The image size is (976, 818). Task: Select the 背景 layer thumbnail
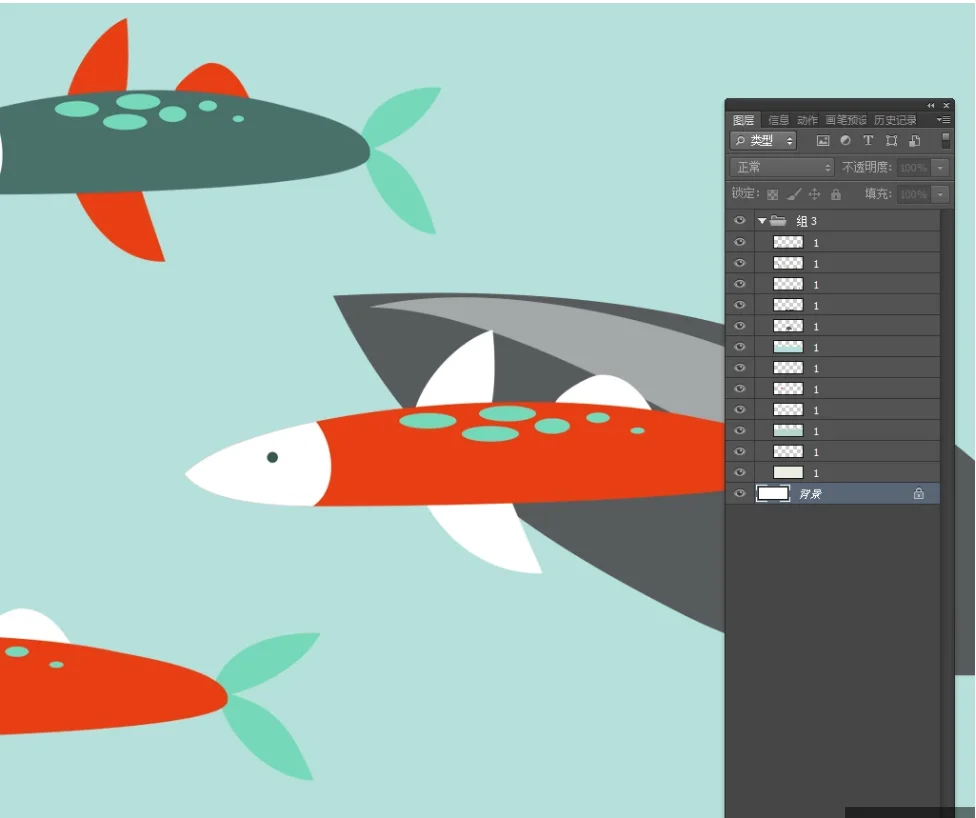(772, 494)
